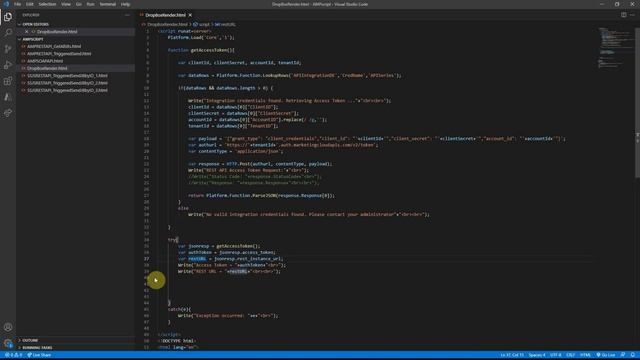Image resolution: width=640 pixels, height=360 pixels.
Task: Click the editor vertical scrollbar thumb
Action: (638, 102)
